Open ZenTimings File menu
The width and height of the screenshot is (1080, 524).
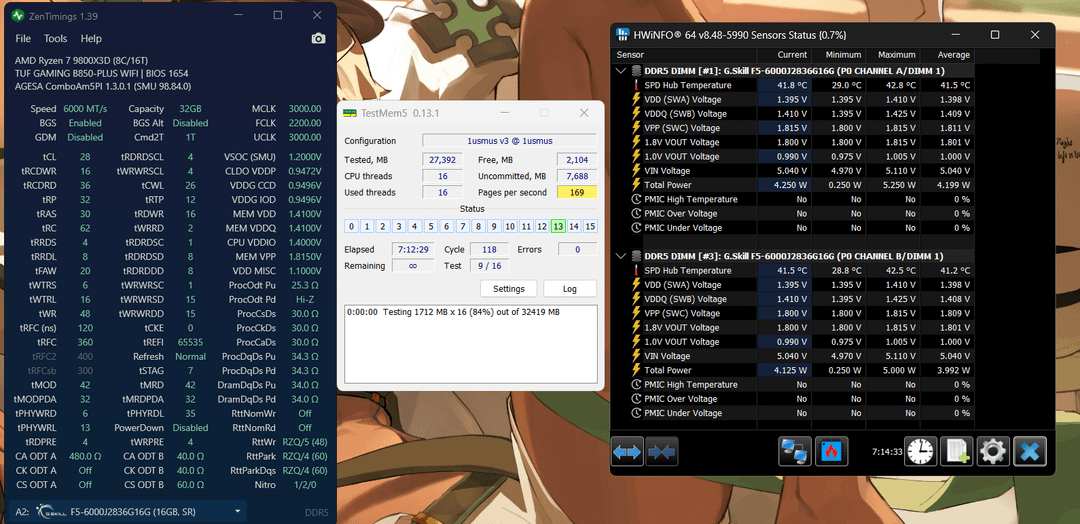pos(23,39)
